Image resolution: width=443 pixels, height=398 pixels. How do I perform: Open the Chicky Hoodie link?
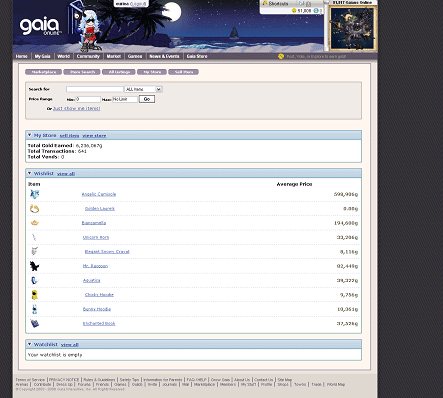99,295
